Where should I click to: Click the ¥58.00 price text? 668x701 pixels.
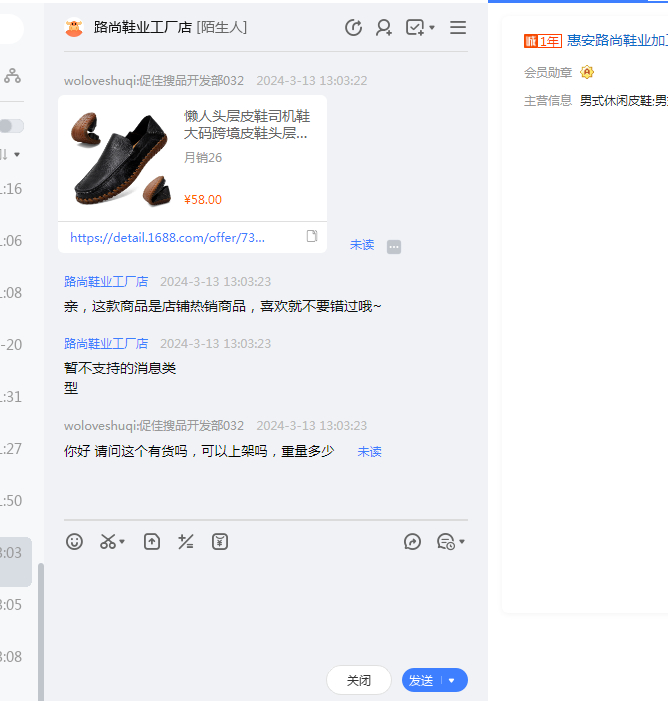[203, 199]
